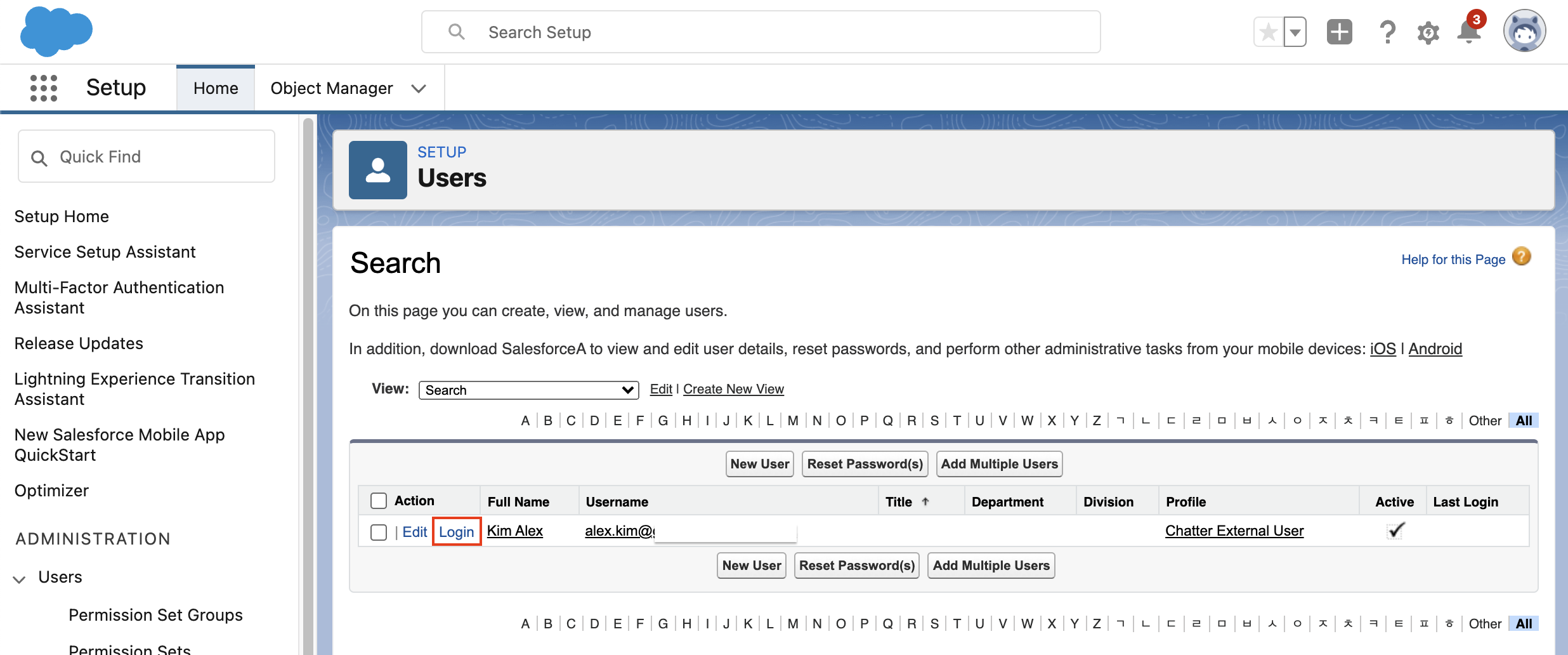
Task: Open the global actions plus icon
Action: (x=1339, y=32)
